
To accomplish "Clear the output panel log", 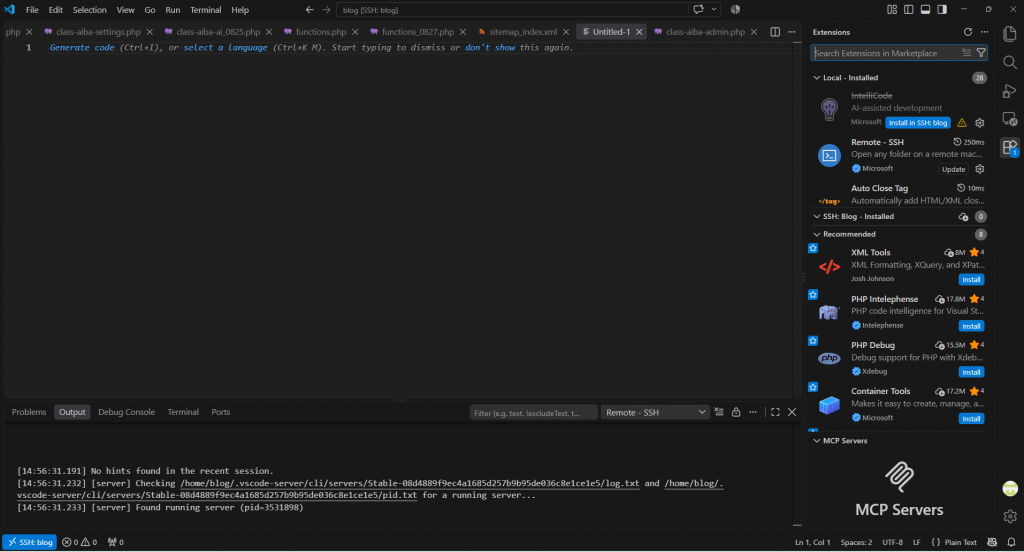I will [718, 412].
